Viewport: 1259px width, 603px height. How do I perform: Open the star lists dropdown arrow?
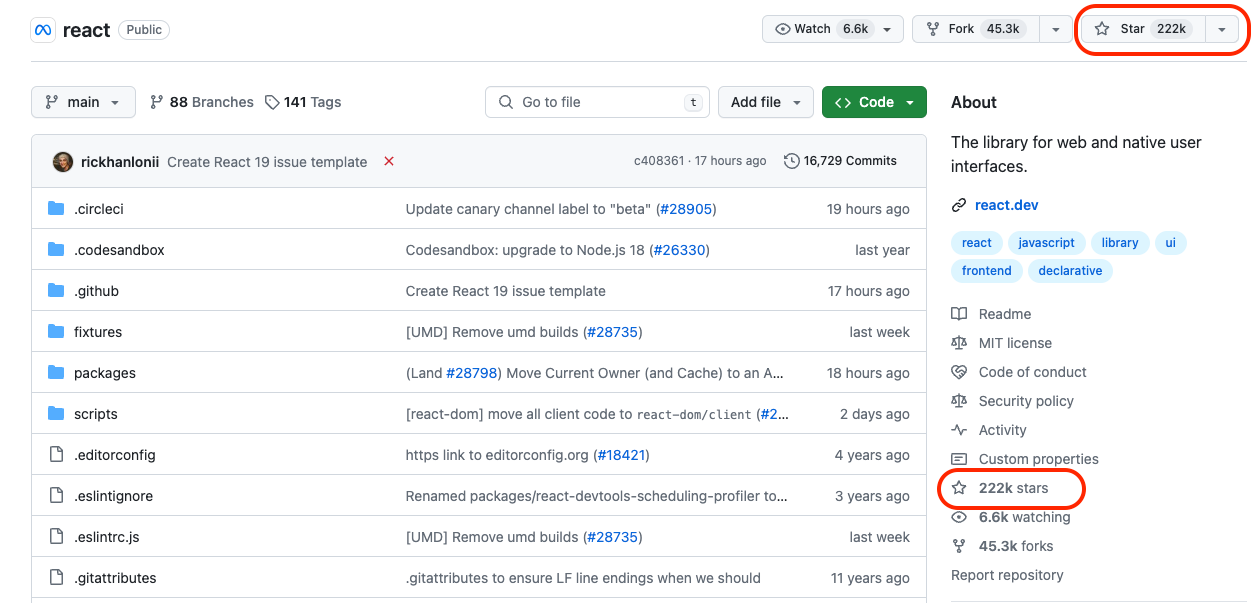click(1222, 29)
